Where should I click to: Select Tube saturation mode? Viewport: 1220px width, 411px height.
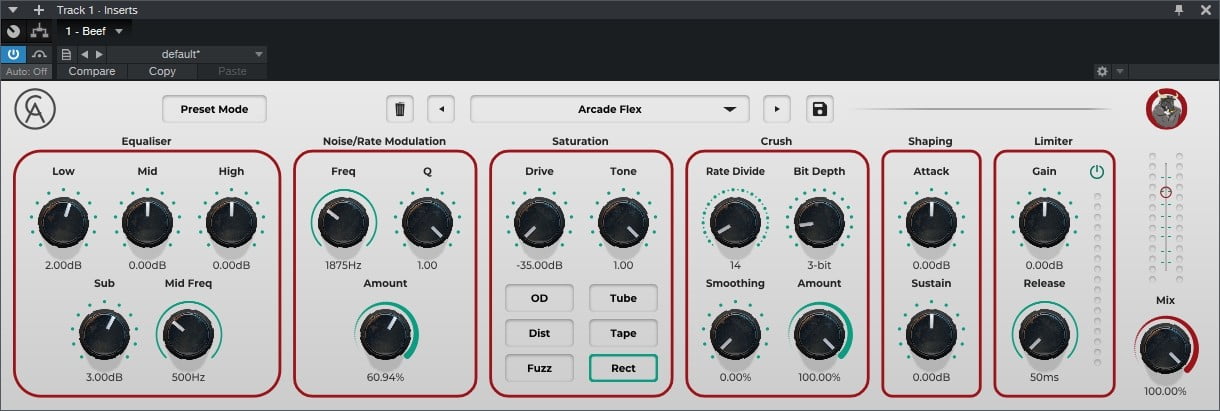[x=623, y=298]
